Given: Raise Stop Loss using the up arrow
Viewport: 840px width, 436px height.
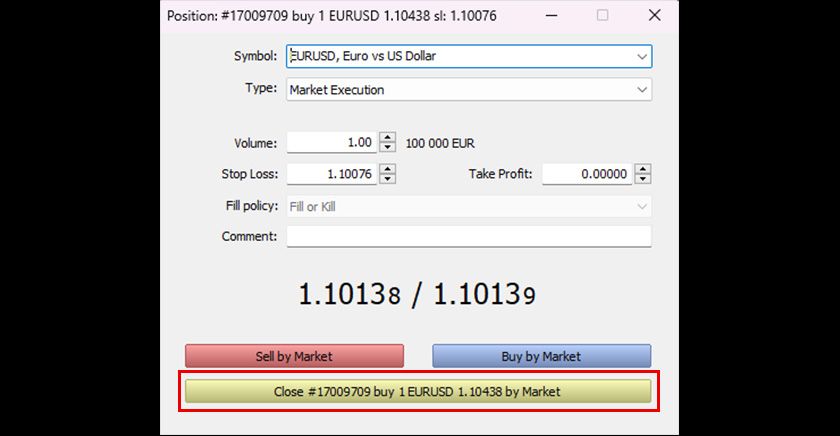Looking at the screenshot, I should pos(388,169).
